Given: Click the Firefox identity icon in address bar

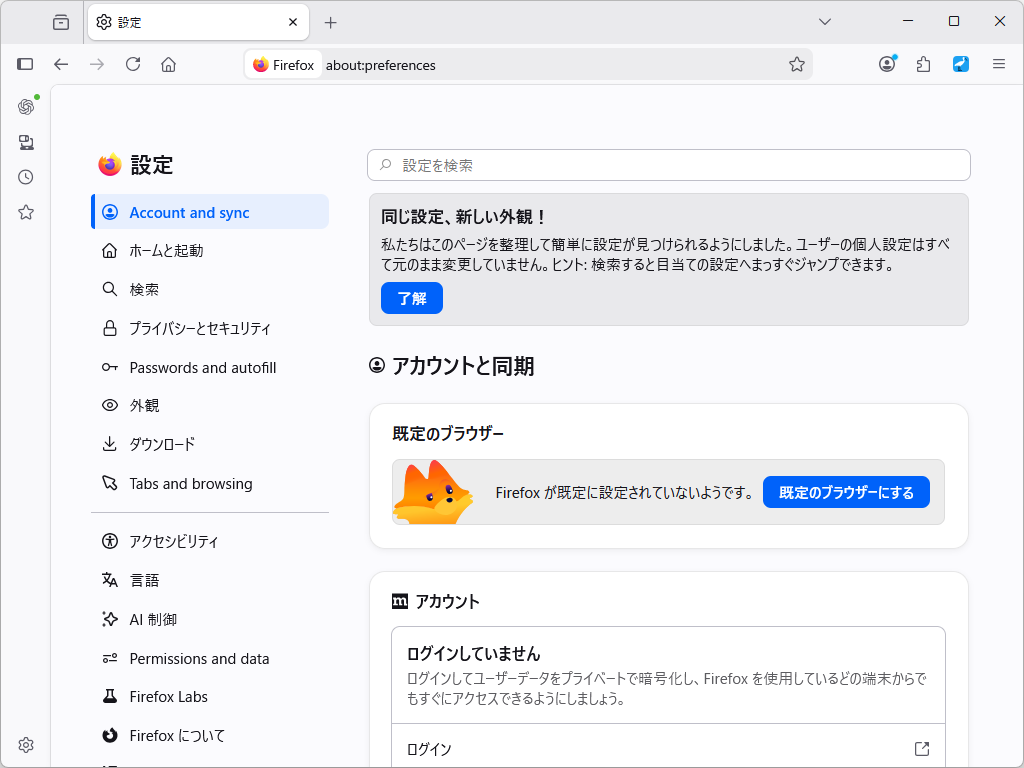Looking at the screenshot, I should pos(284,65).
